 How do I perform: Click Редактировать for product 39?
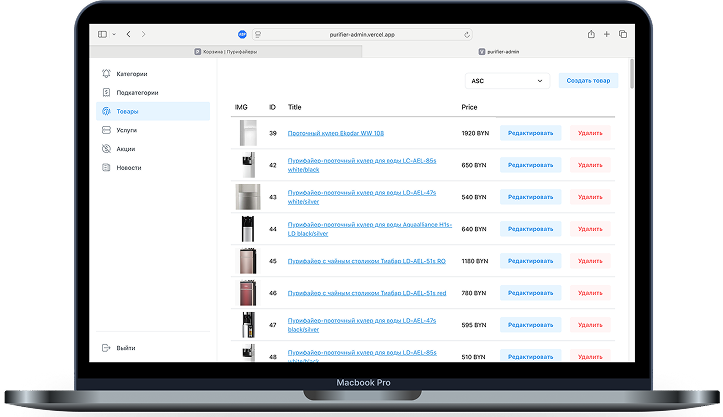click(x=530, y=133)
